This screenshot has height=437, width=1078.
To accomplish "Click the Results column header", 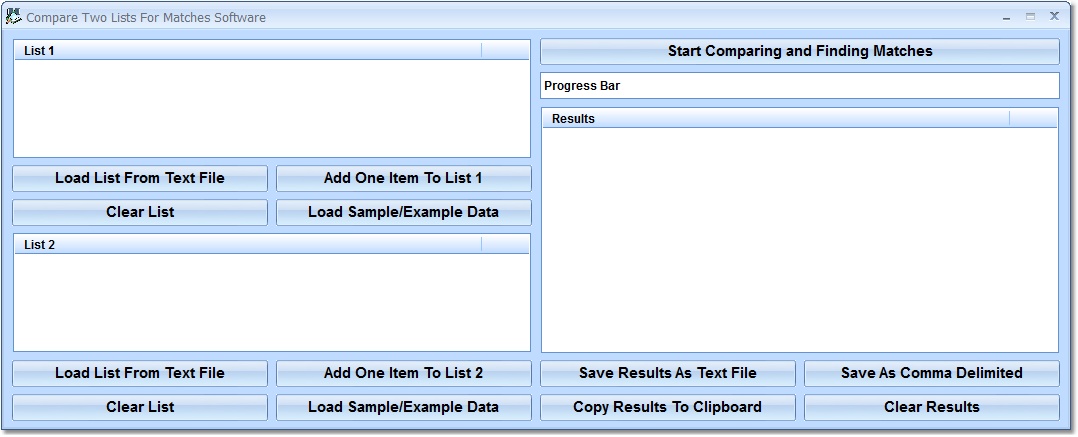I will 776,118.
